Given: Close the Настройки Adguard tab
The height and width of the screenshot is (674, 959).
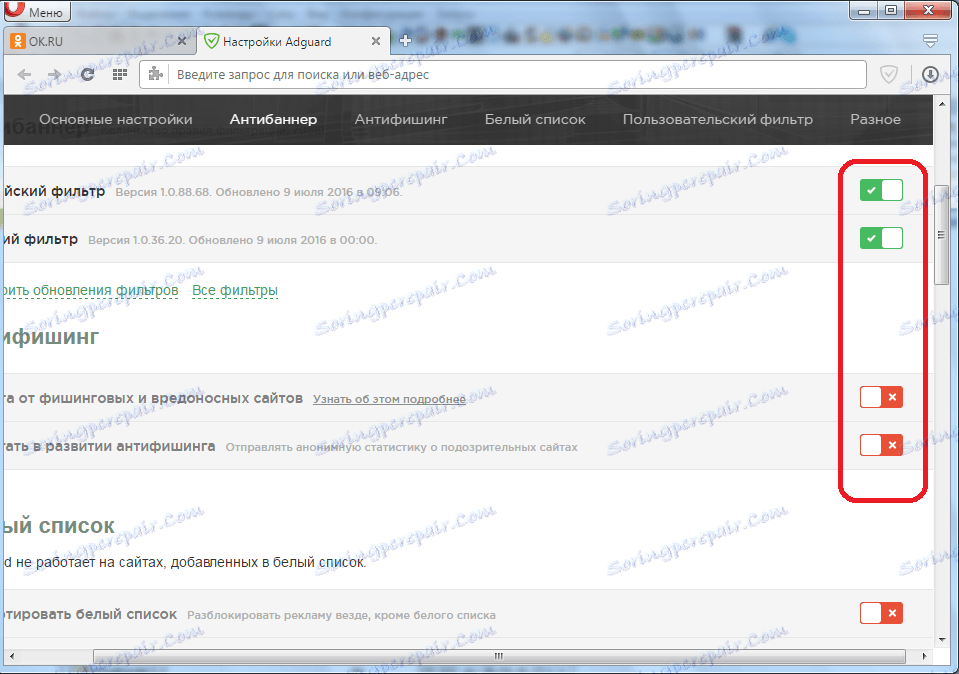Looking at the screenshot, I should tap(376, 41).
